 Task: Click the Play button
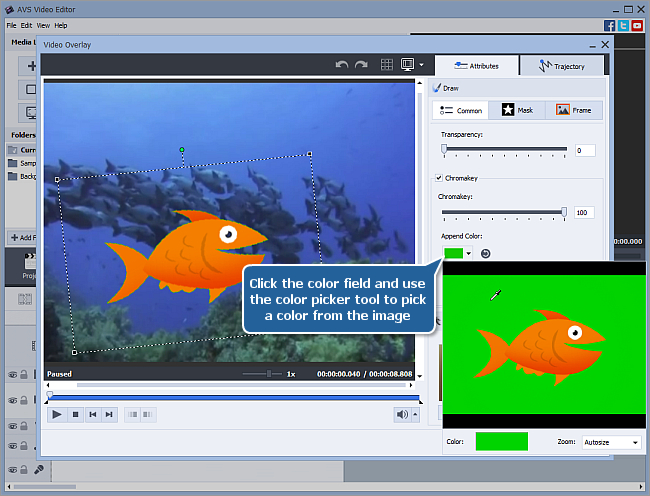(57, 414)
